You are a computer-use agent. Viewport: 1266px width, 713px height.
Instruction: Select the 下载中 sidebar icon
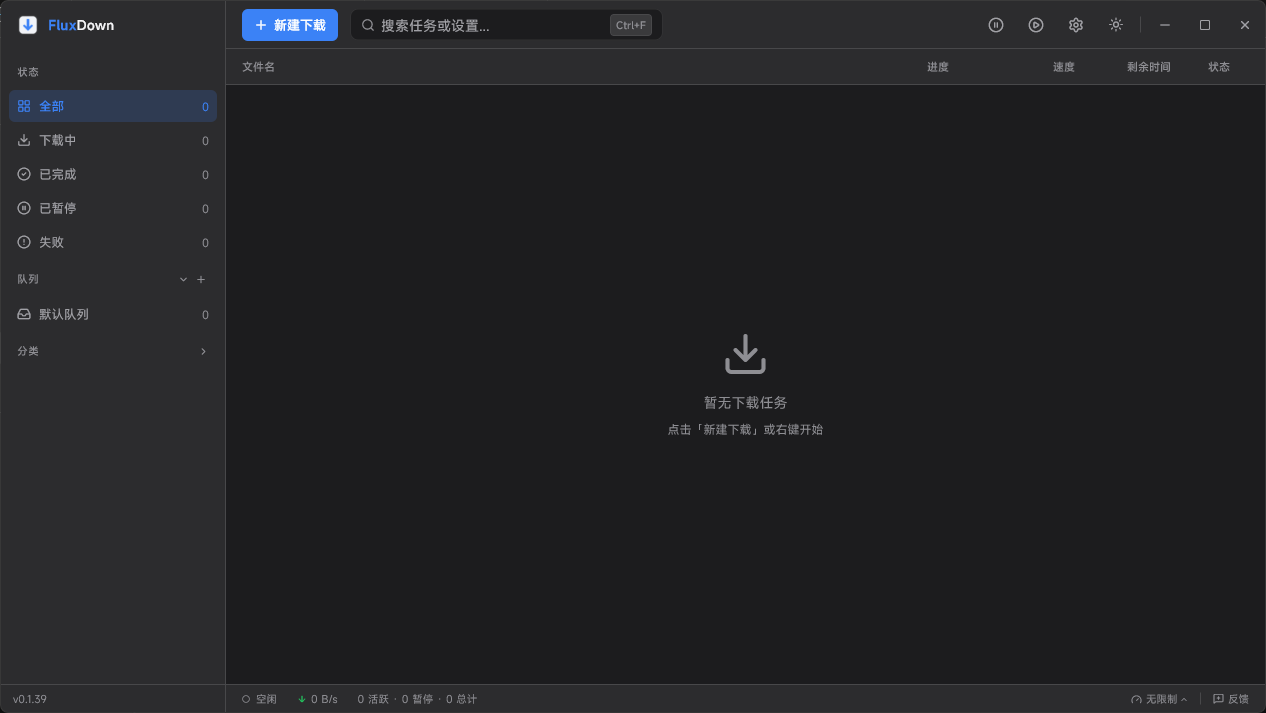(x=23, y=140)
